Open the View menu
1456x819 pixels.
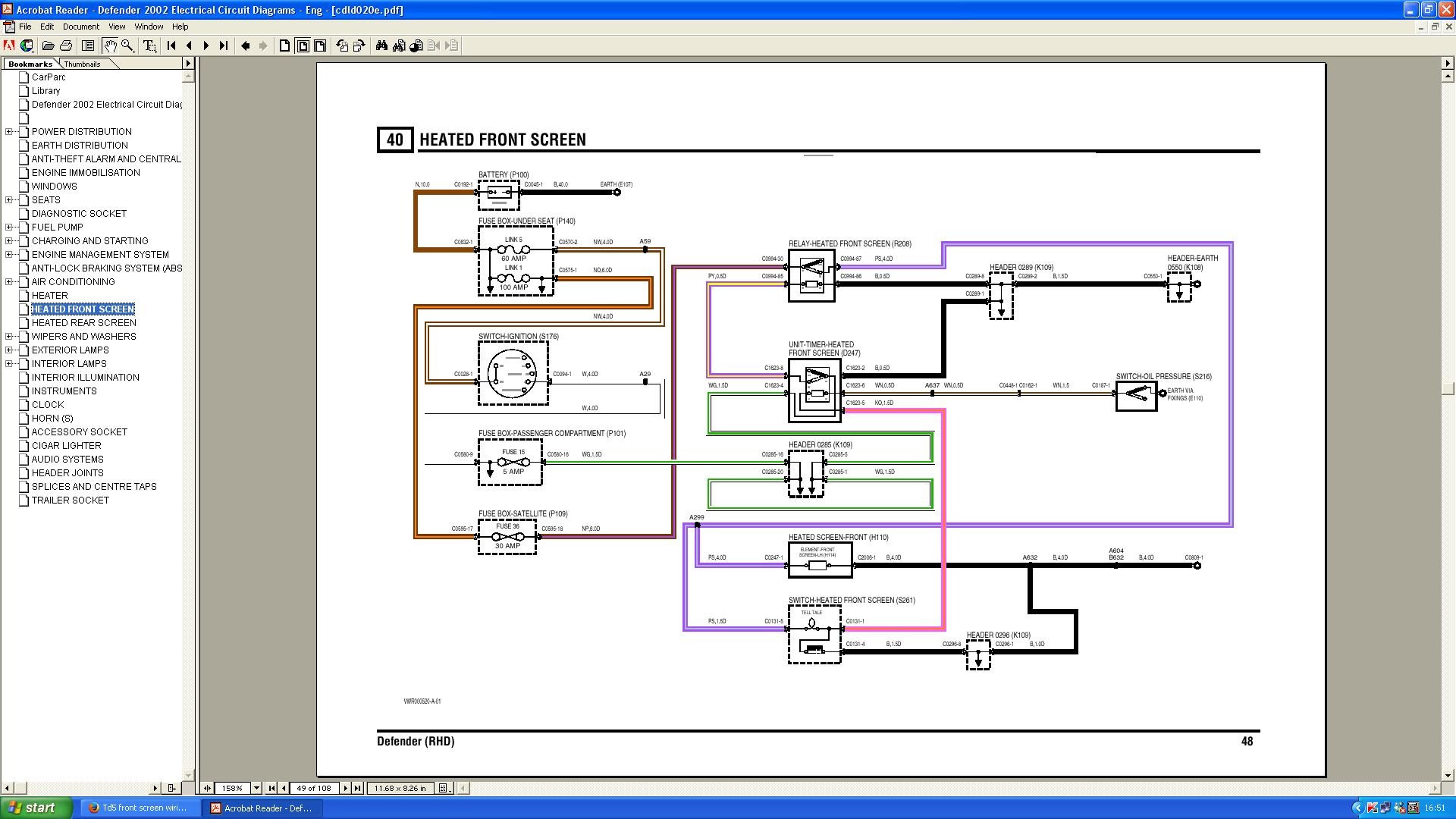point(117,27)
